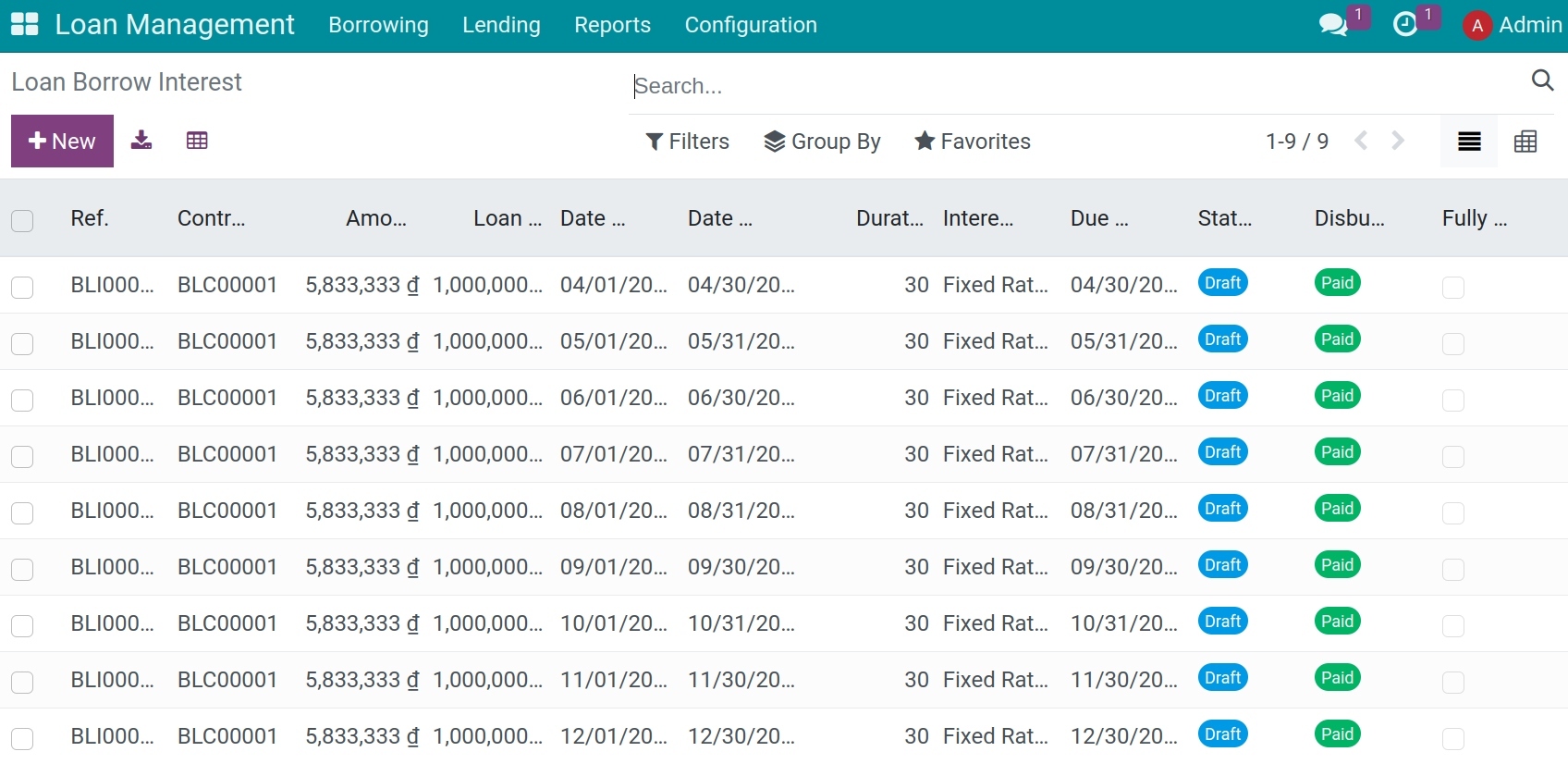Sort by the Ref. column header
Screen dimensions: 1568x764
tap(90, 218)
